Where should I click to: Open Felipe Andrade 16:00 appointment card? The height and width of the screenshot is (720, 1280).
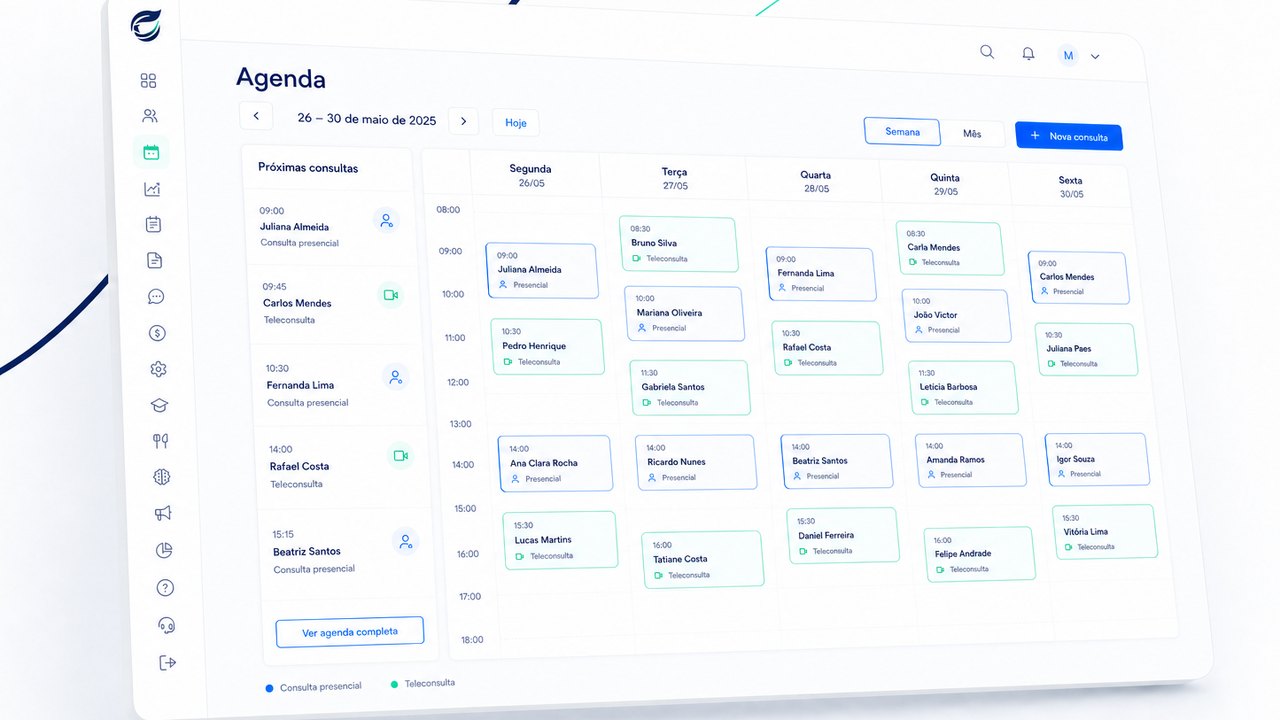(x=979, y=554)
